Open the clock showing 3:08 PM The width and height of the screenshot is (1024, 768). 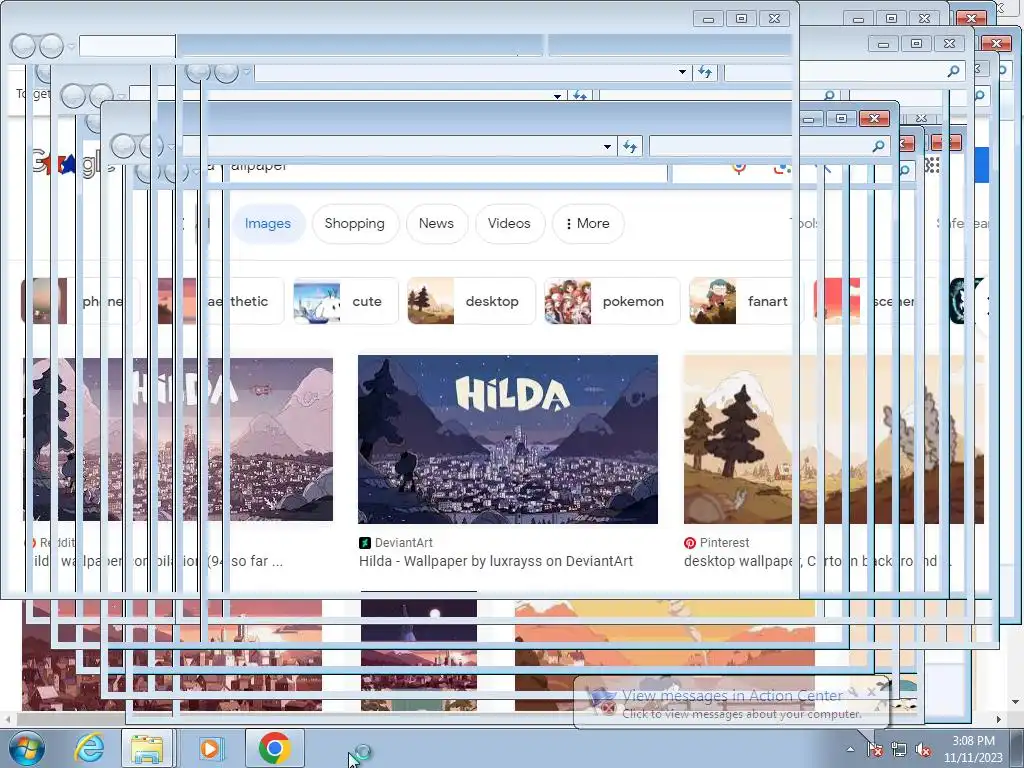pyautogui.click(x=973, y=748)
